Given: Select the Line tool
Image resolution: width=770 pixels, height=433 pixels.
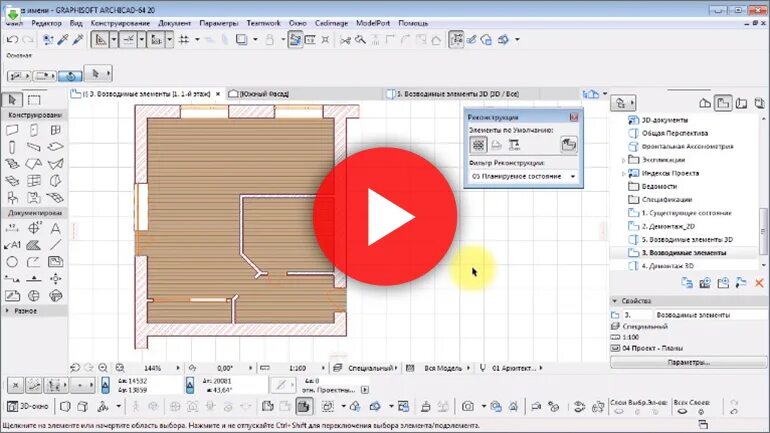Looking at the screenshot, I should coord(55,245).
